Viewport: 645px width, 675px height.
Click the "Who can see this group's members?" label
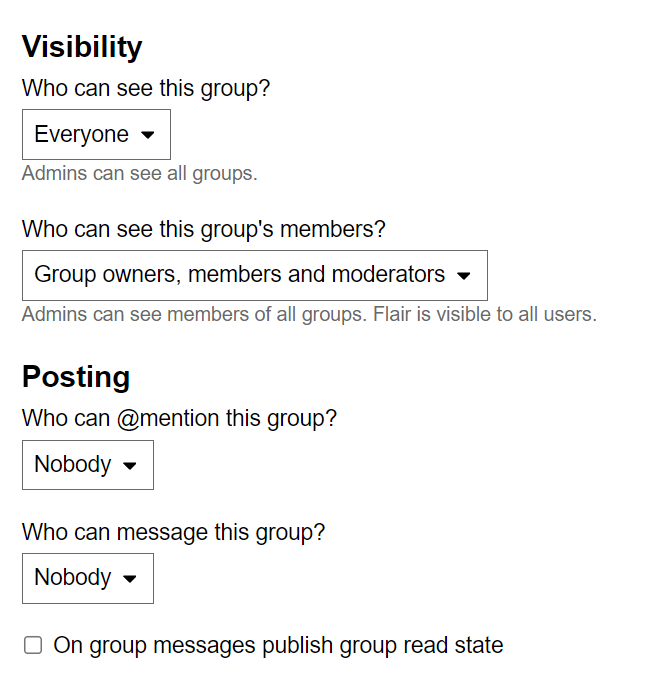coord(203,229)
